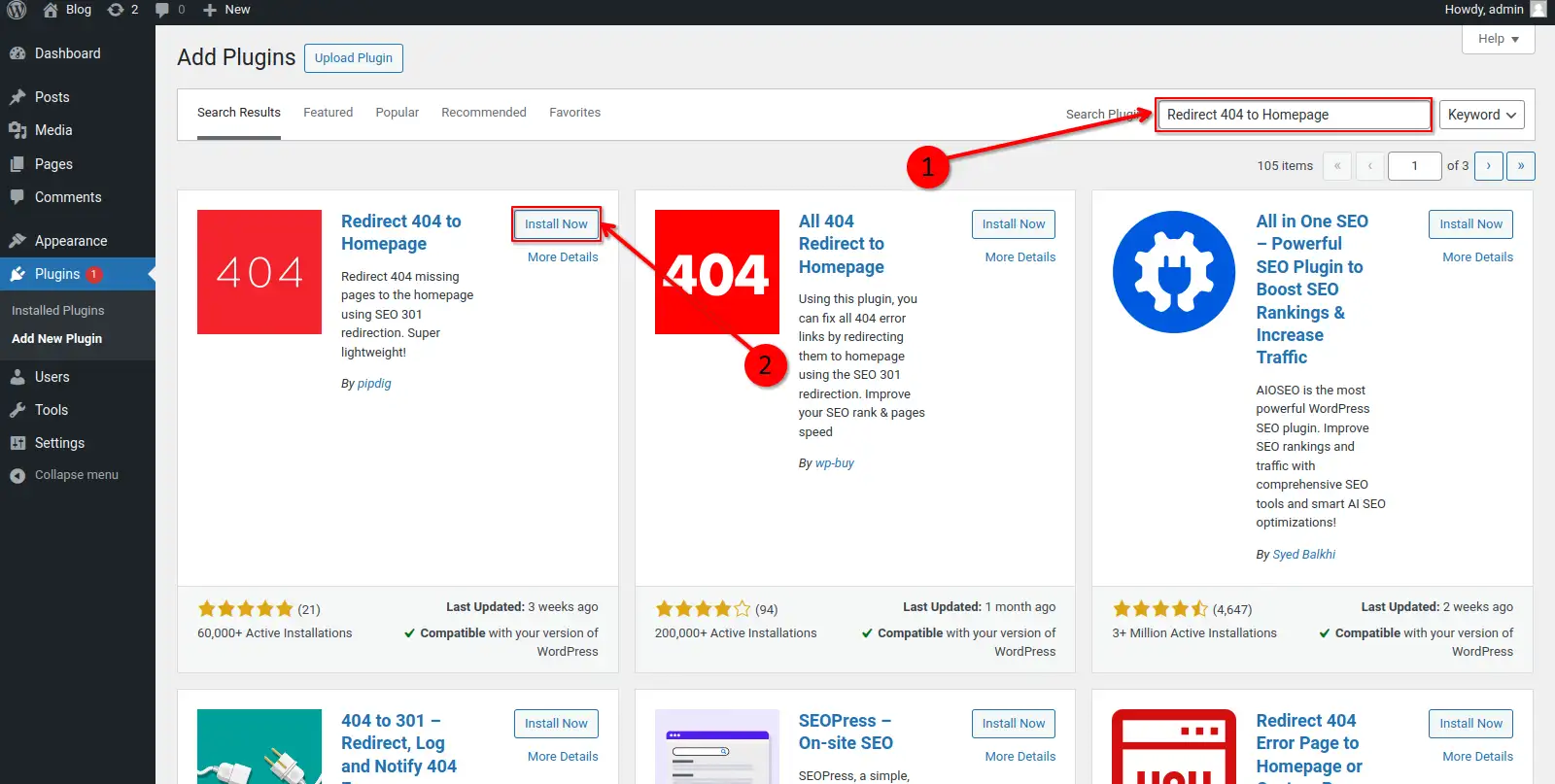Click the WordPress logo icon
This screenshot has height=784, width=1555.
point(17,10)
